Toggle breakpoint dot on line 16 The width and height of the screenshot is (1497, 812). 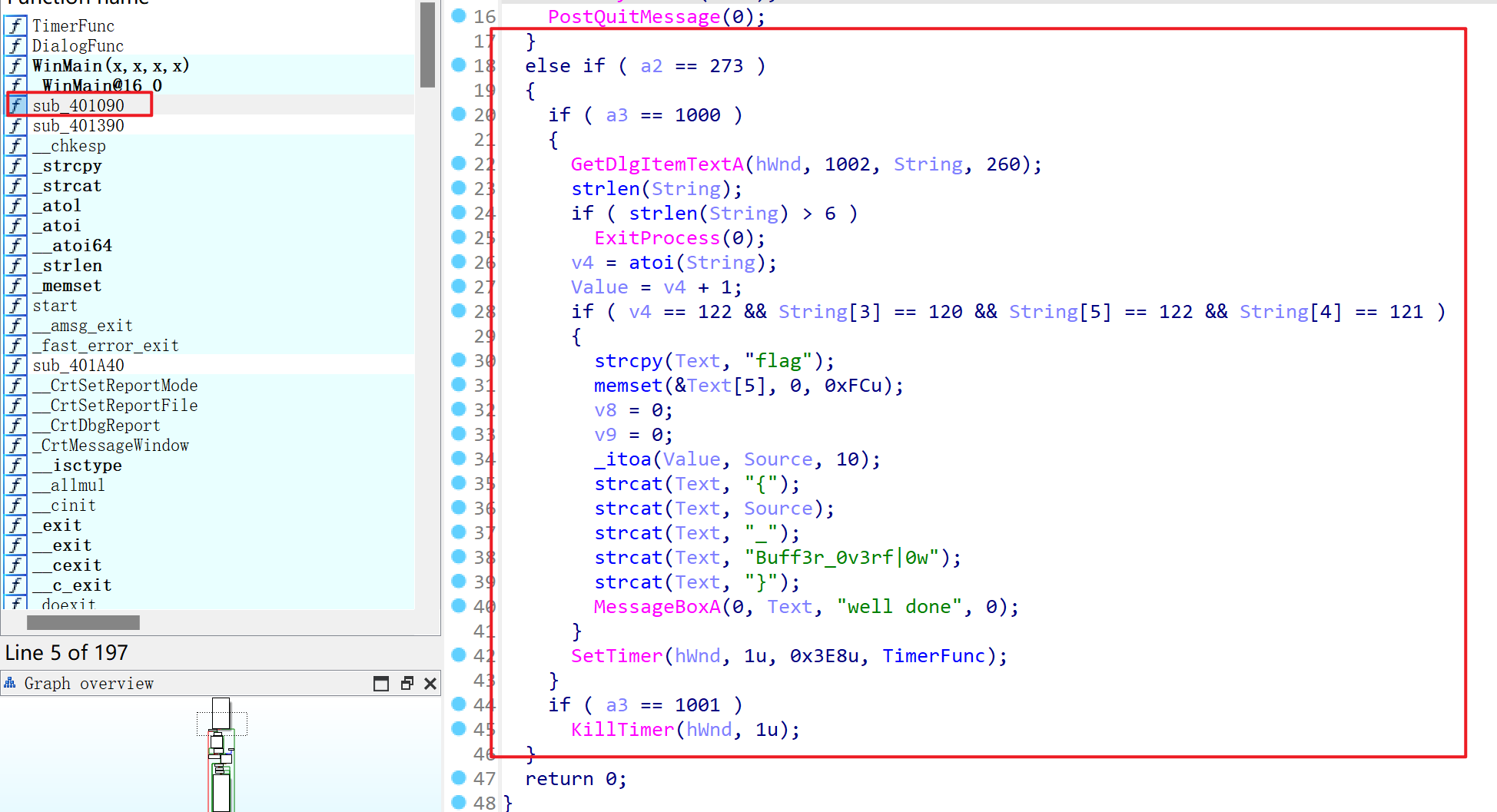459,15
